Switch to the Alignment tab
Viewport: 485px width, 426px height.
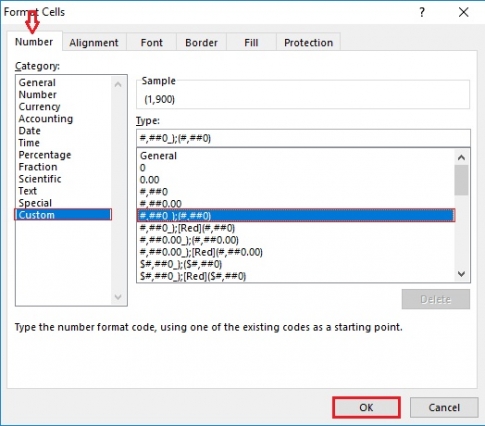94,43
